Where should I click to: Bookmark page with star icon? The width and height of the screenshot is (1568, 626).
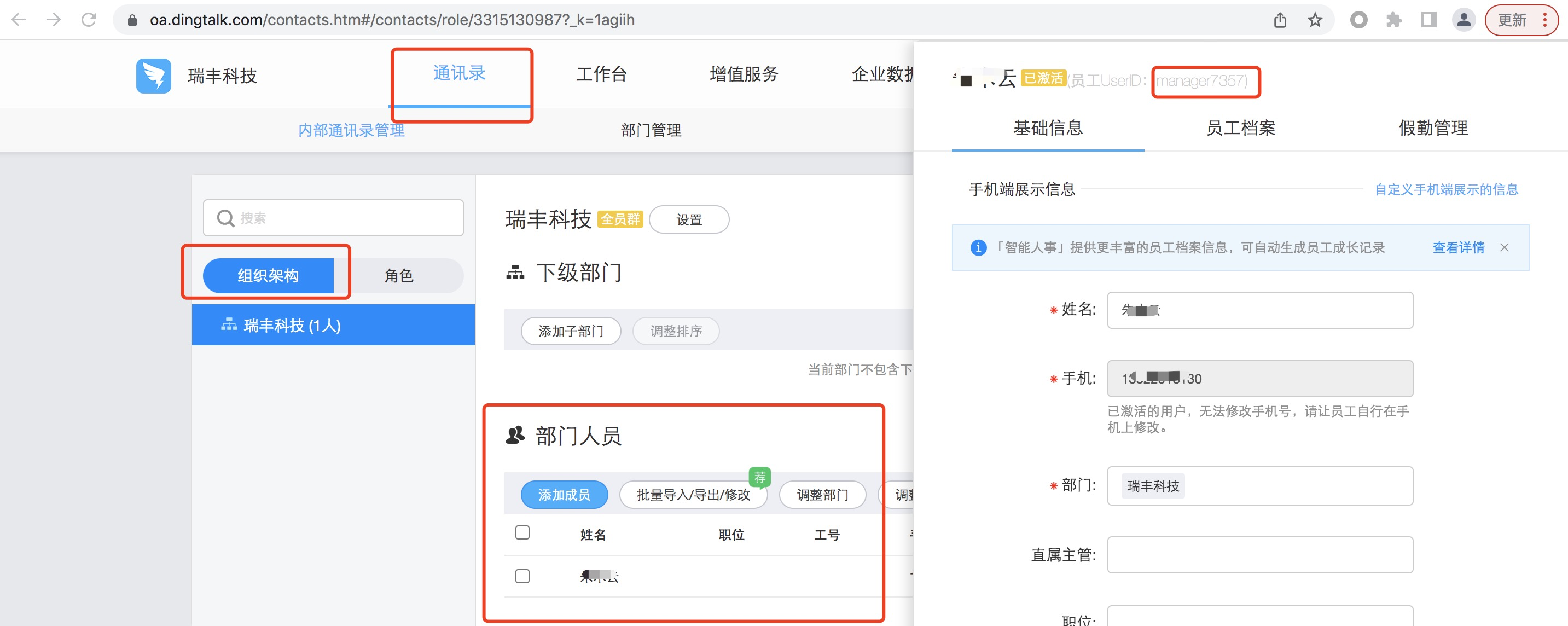pos(1315,20)
